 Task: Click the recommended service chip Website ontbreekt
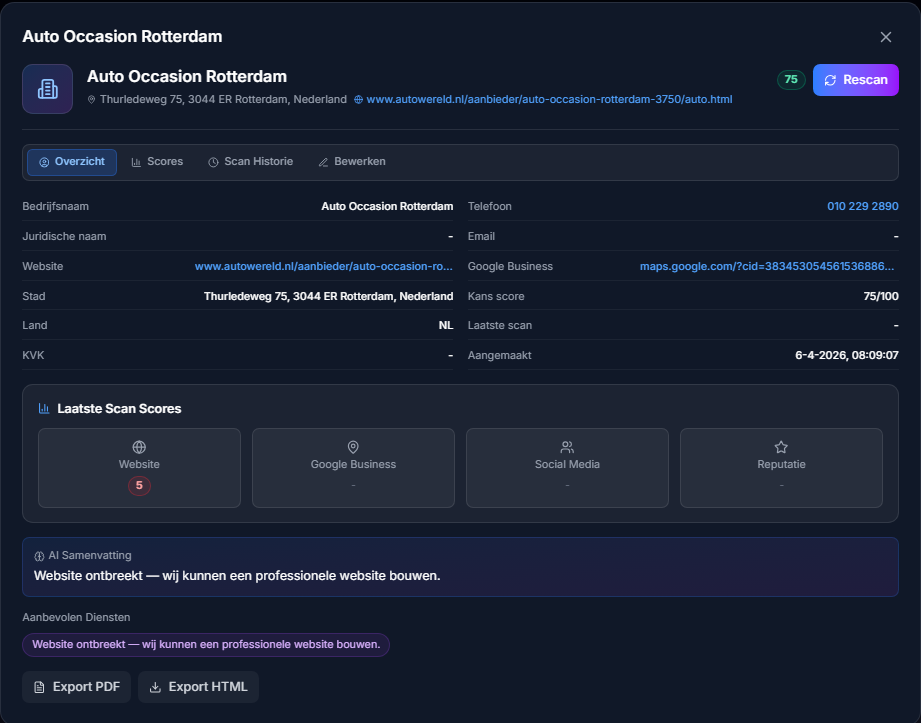[x=206, y=645]
